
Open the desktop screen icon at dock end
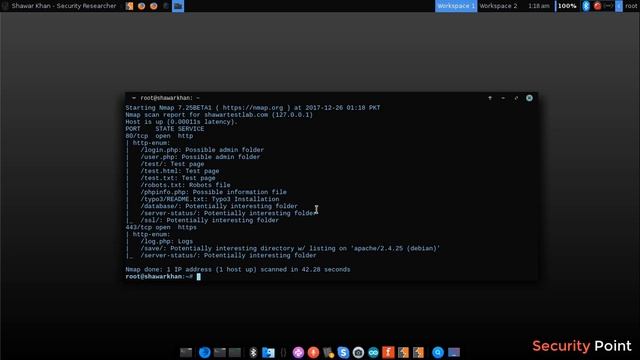pos(454,352)
